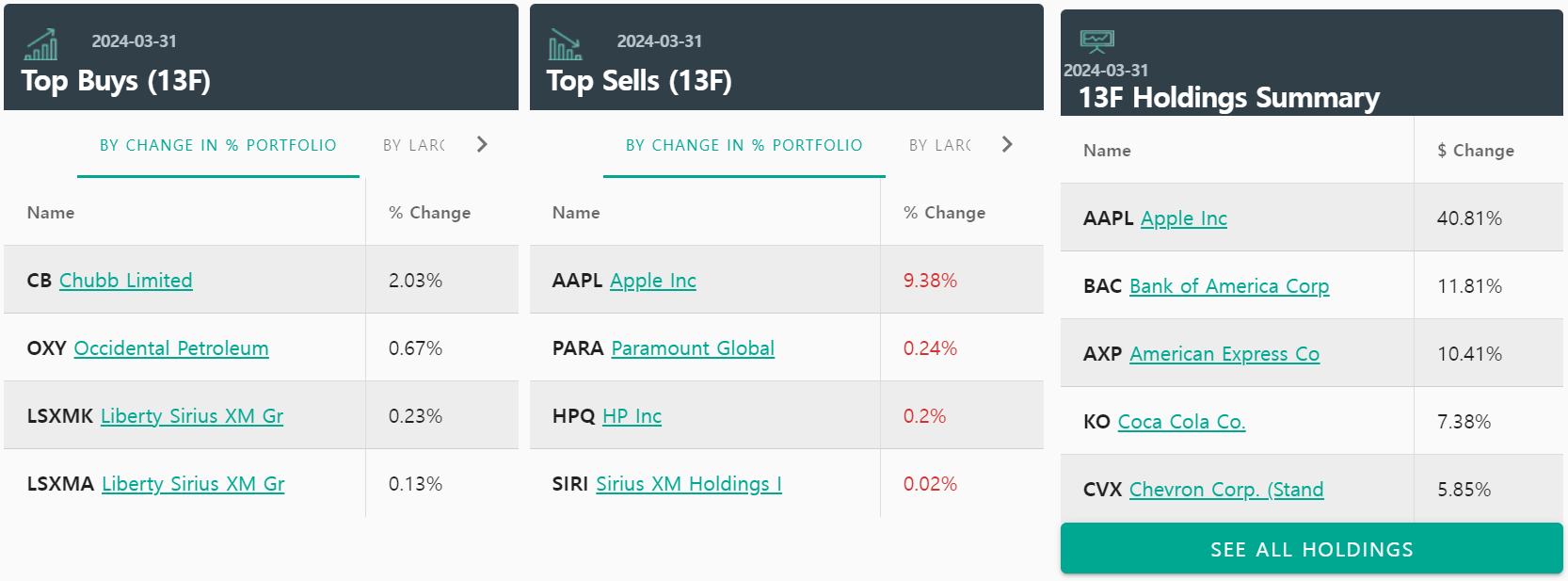
Task: Open the Bank of America Corp link
Action: [1229, 286]
